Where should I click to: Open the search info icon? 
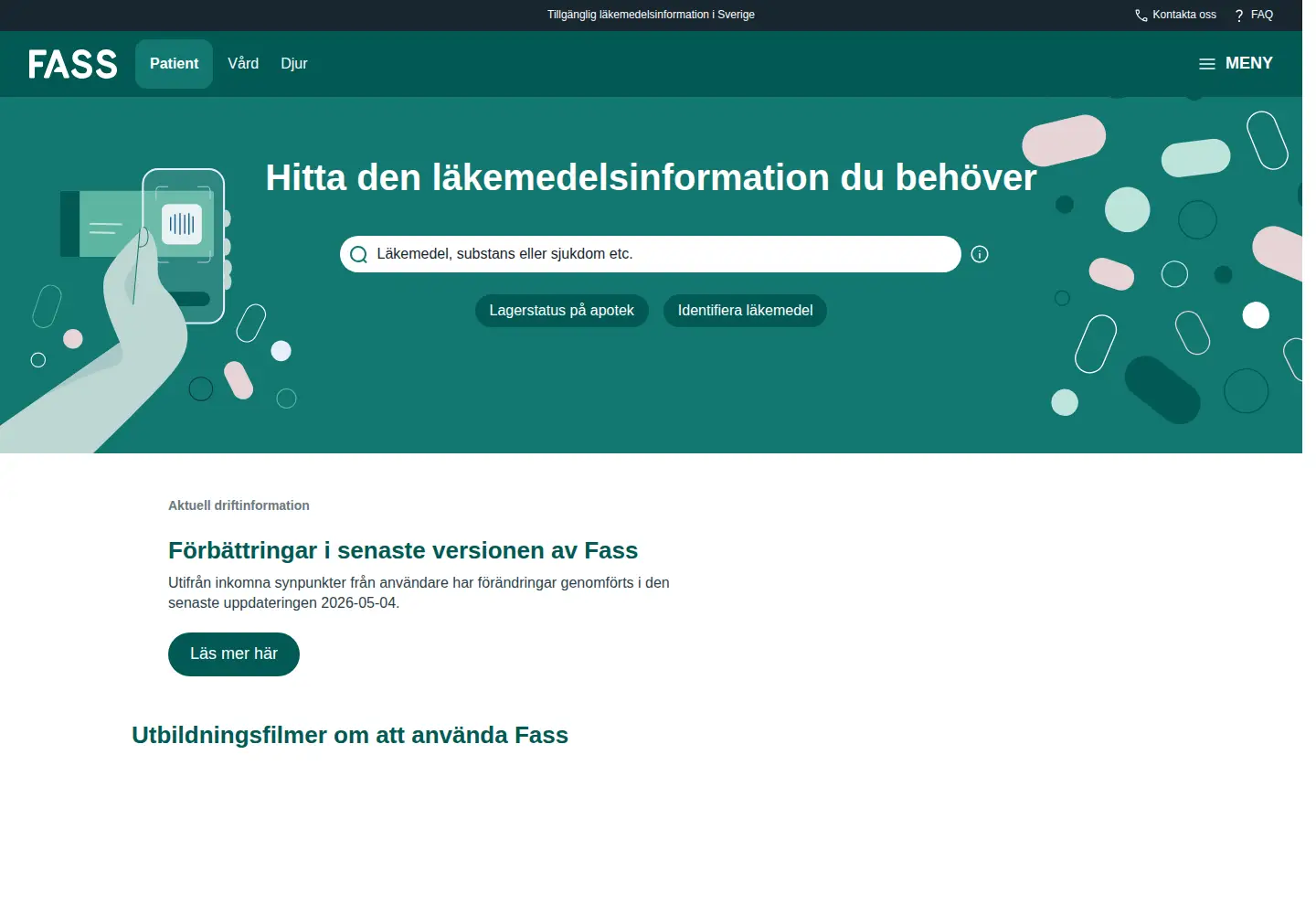[x=980, y=254]
